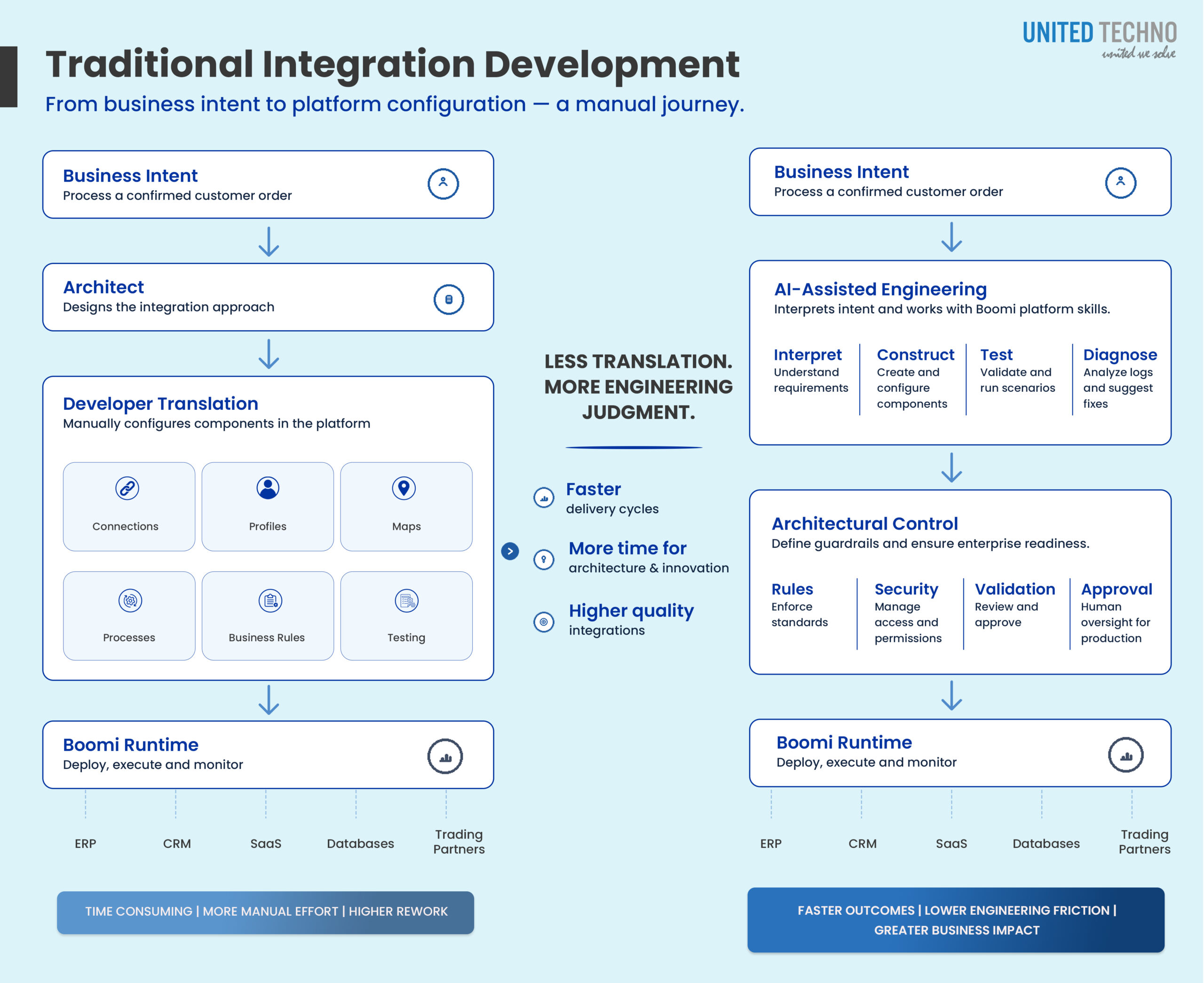Click the Time Consuming banner button
Screen dimensions: 1204x983
tap(265, 912)
